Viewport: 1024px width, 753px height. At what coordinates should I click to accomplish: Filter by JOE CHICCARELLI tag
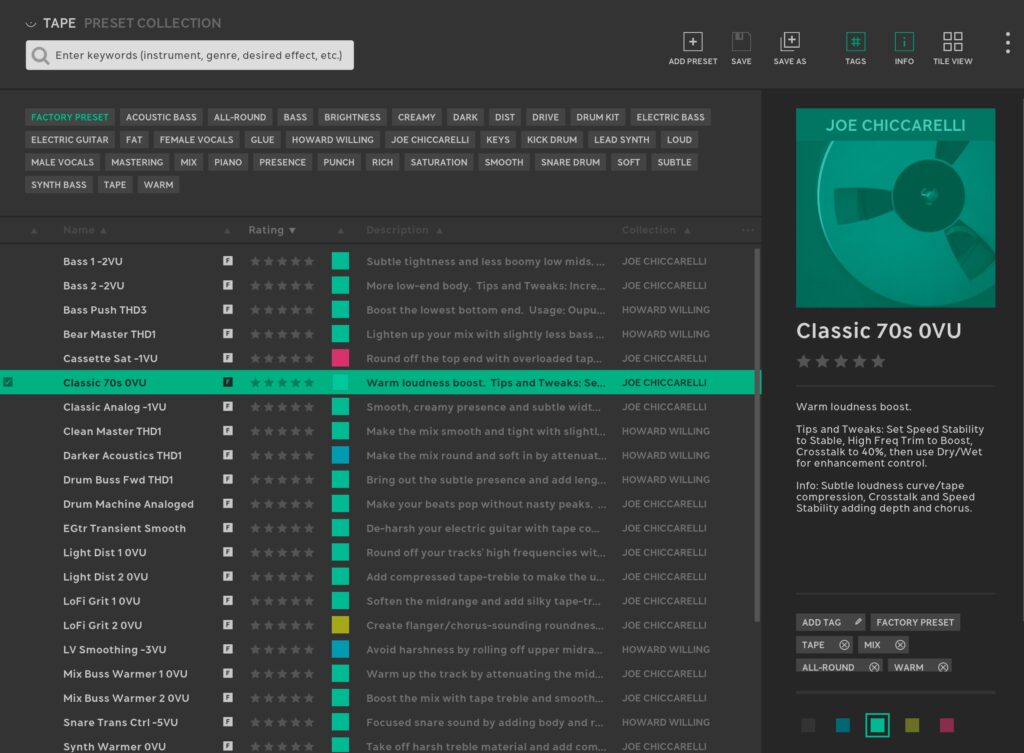click(430, 140)
